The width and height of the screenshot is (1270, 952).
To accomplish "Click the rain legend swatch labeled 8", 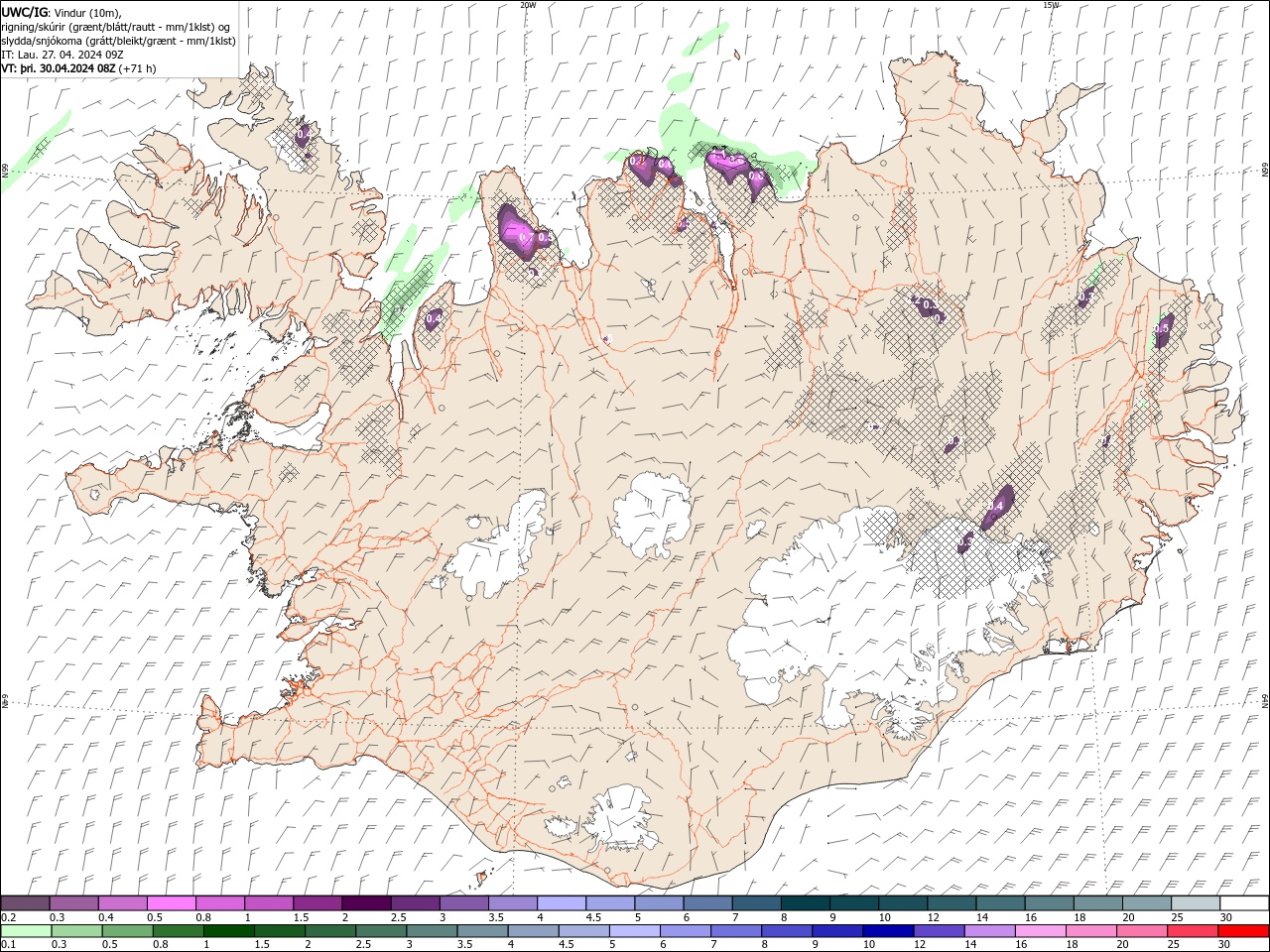I will coord(785,931).
